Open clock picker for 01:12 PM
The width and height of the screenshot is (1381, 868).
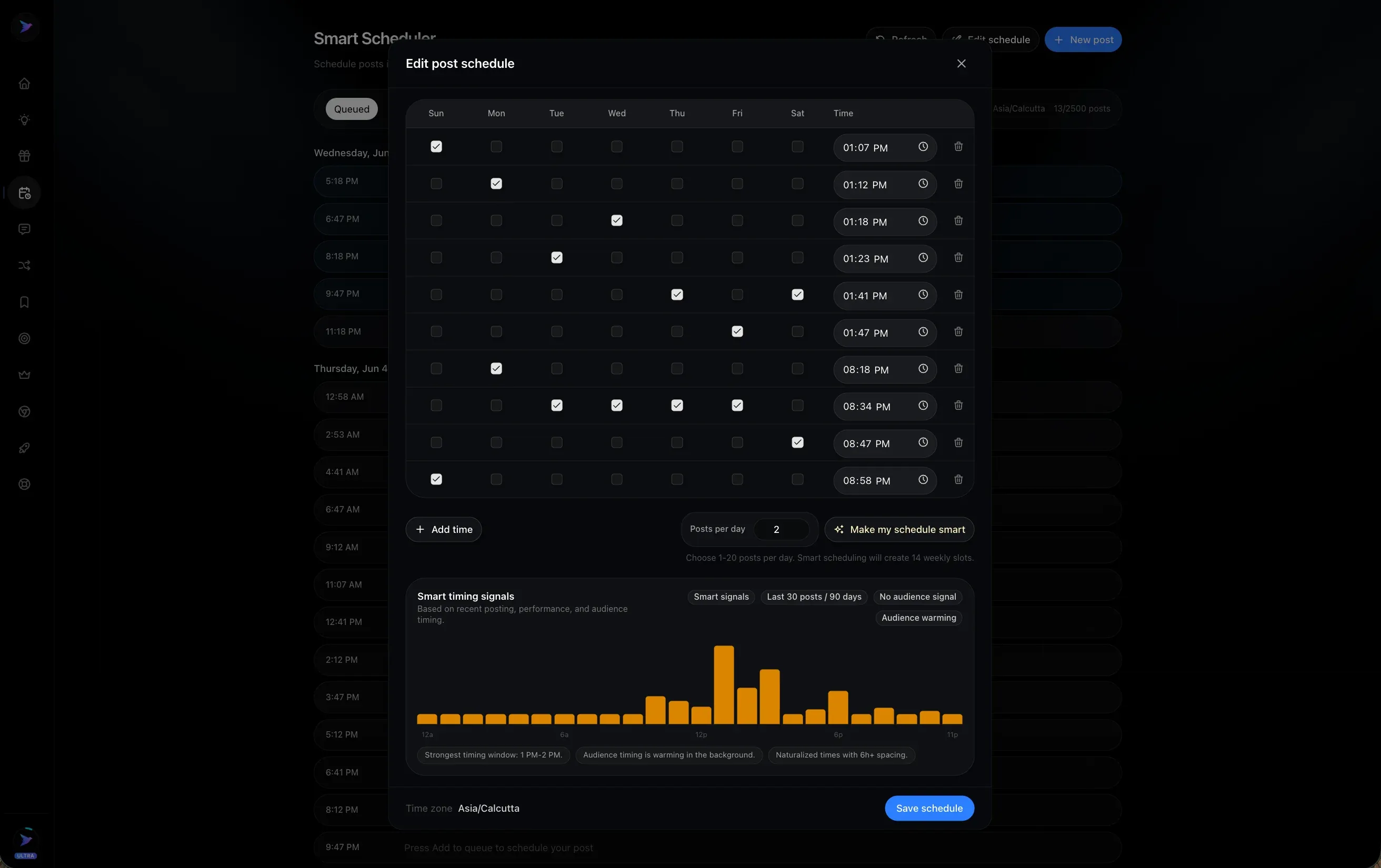[923, 184]
